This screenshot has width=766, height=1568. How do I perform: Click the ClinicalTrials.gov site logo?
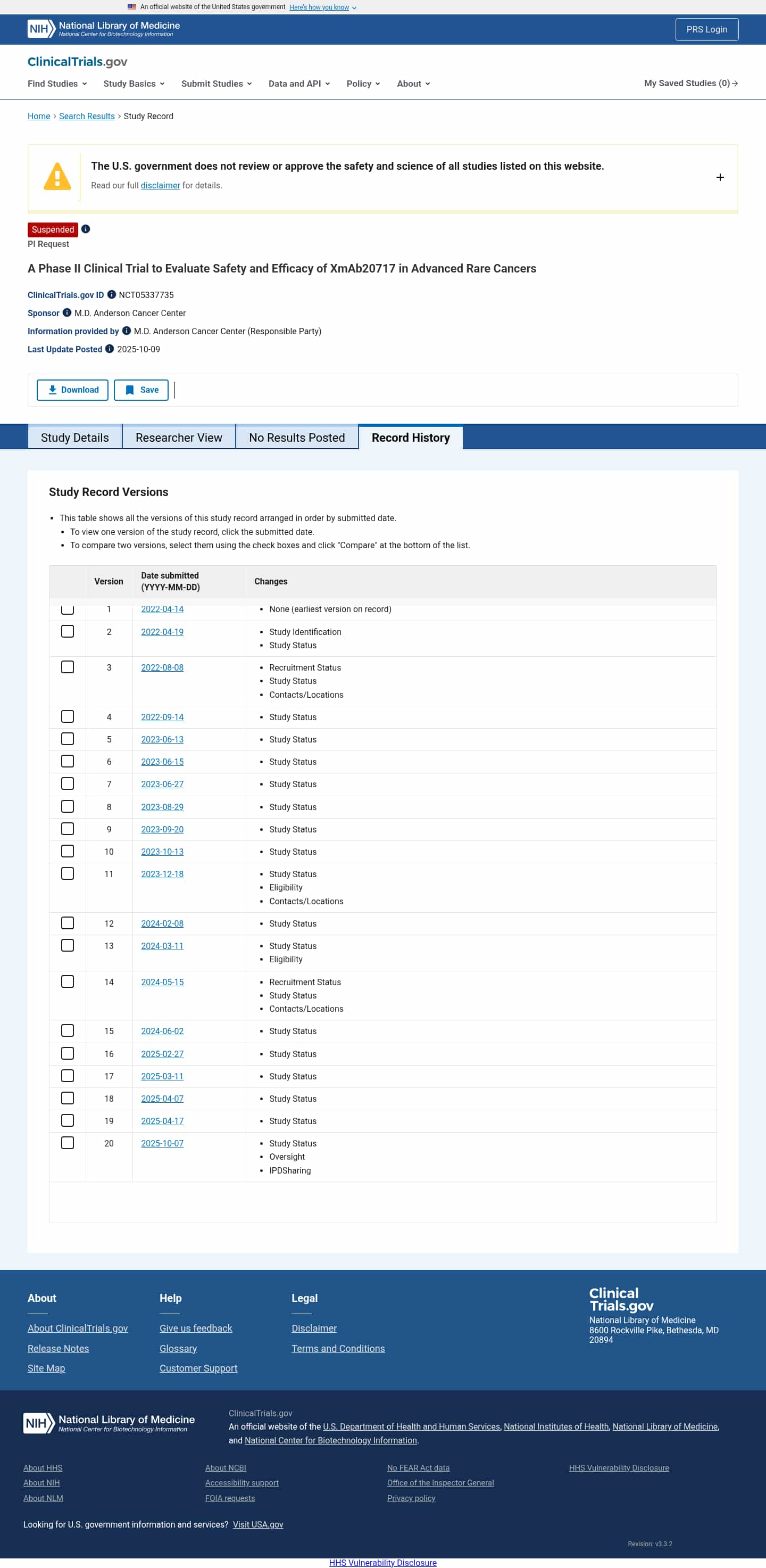pyautogui.click(x=77, y=62)
